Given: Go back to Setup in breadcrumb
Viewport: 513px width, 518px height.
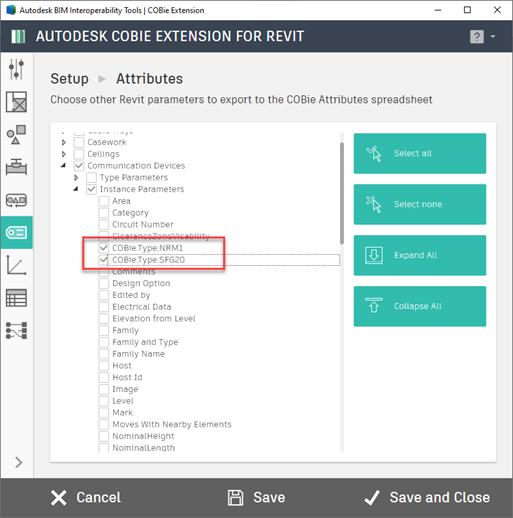Looking at the screenshot, I should click(x=69, y=79).
